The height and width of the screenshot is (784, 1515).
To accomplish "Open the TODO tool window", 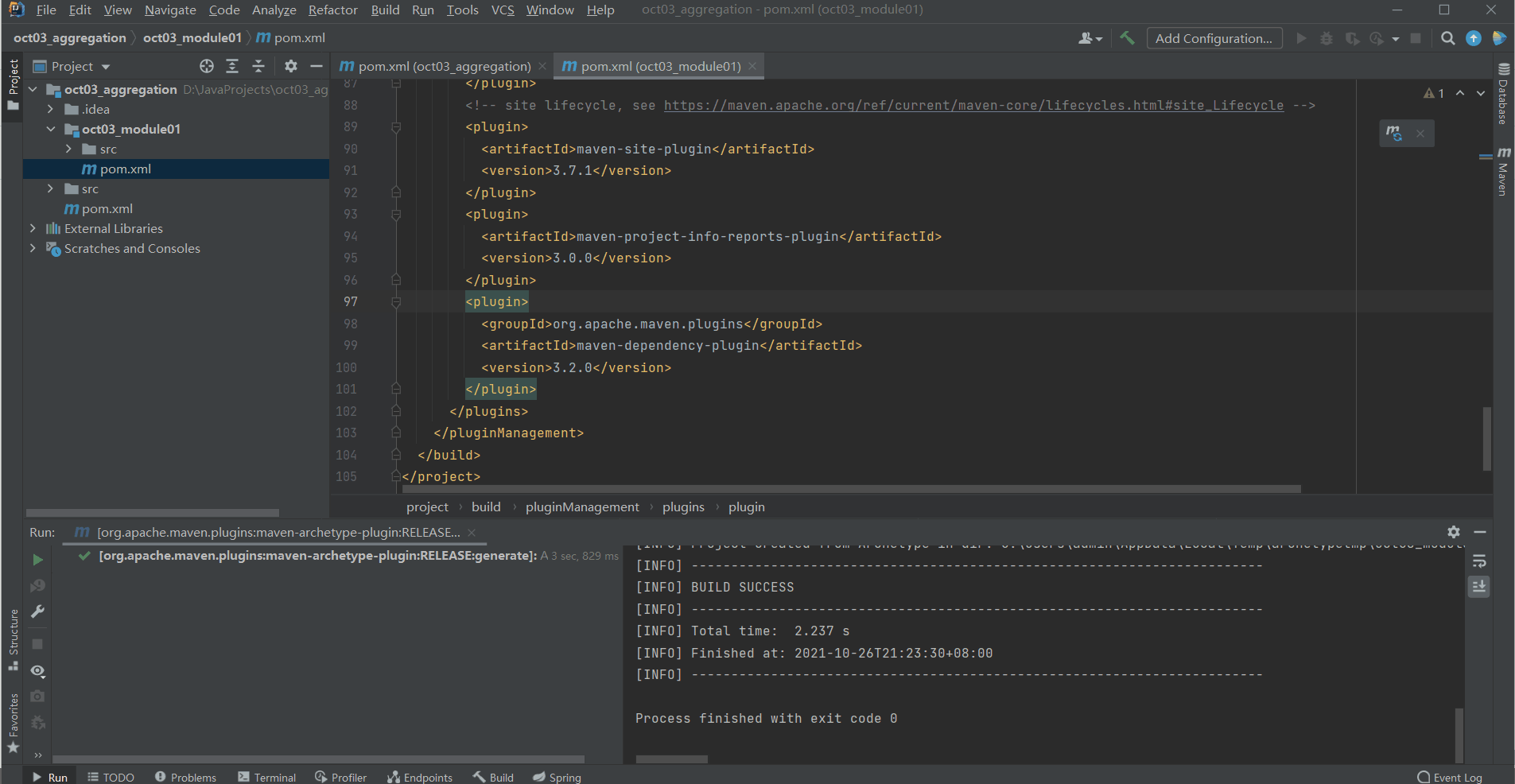I will tap(111, 777).
